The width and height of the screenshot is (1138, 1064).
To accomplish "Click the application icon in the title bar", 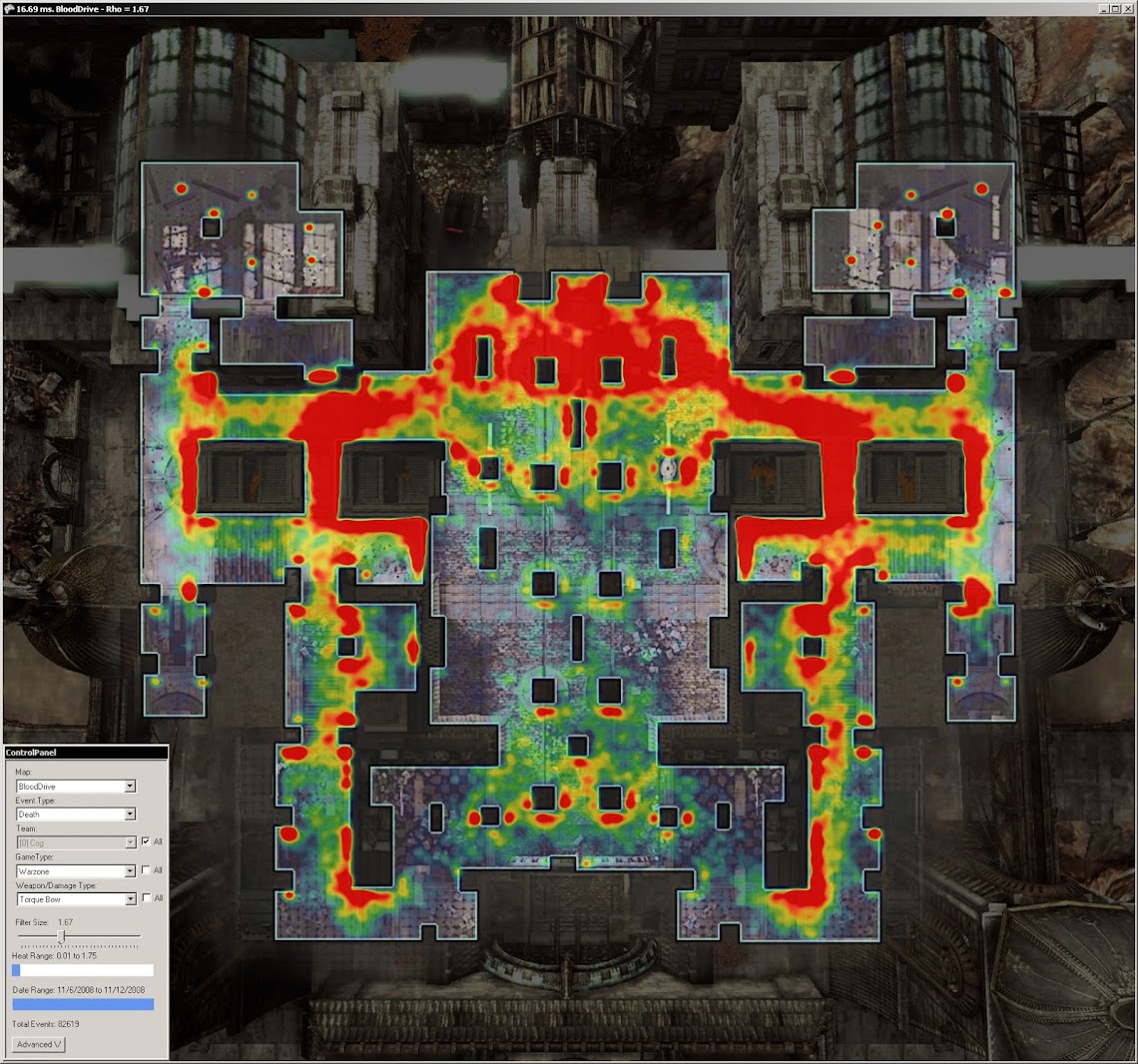I will (9, 9).
